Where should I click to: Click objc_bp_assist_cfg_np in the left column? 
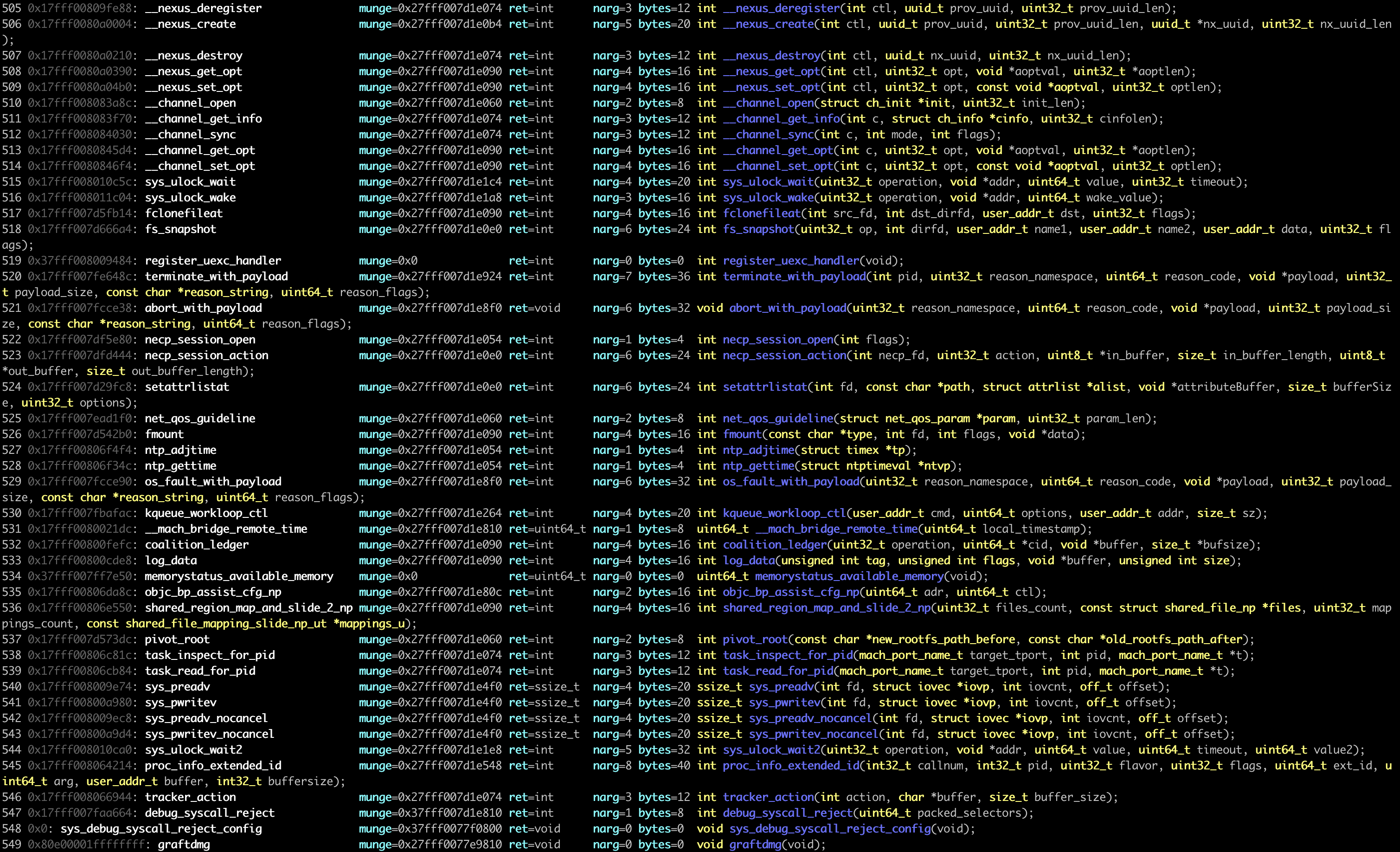(213, 592)
